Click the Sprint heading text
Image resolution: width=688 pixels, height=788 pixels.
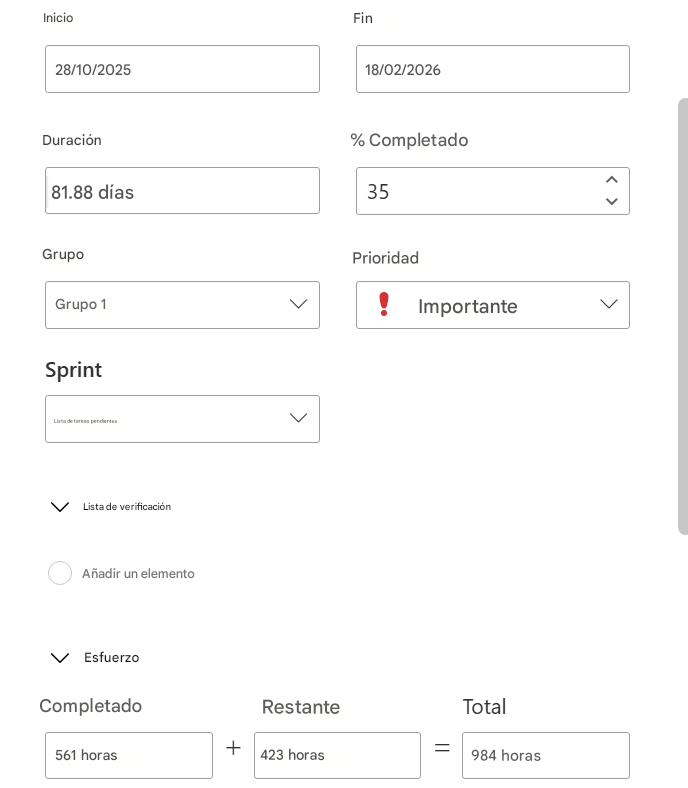(73, 370)
